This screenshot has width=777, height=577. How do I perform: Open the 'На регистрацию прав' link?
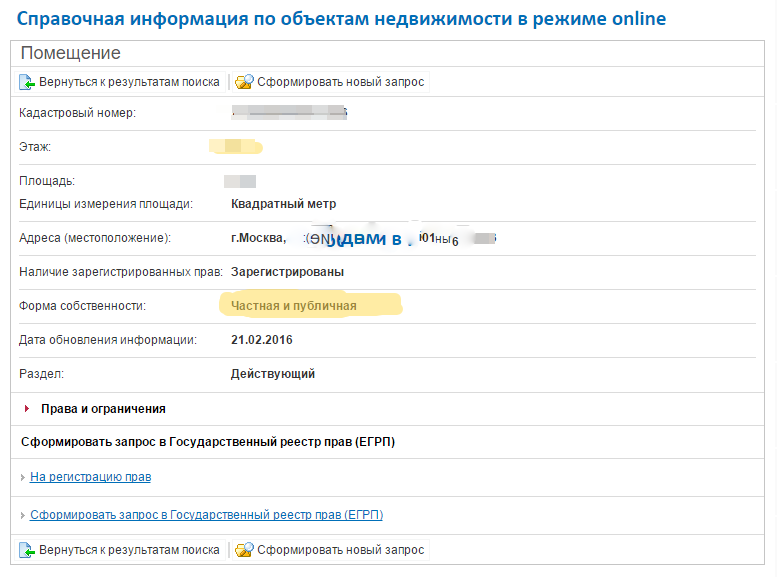90,477
